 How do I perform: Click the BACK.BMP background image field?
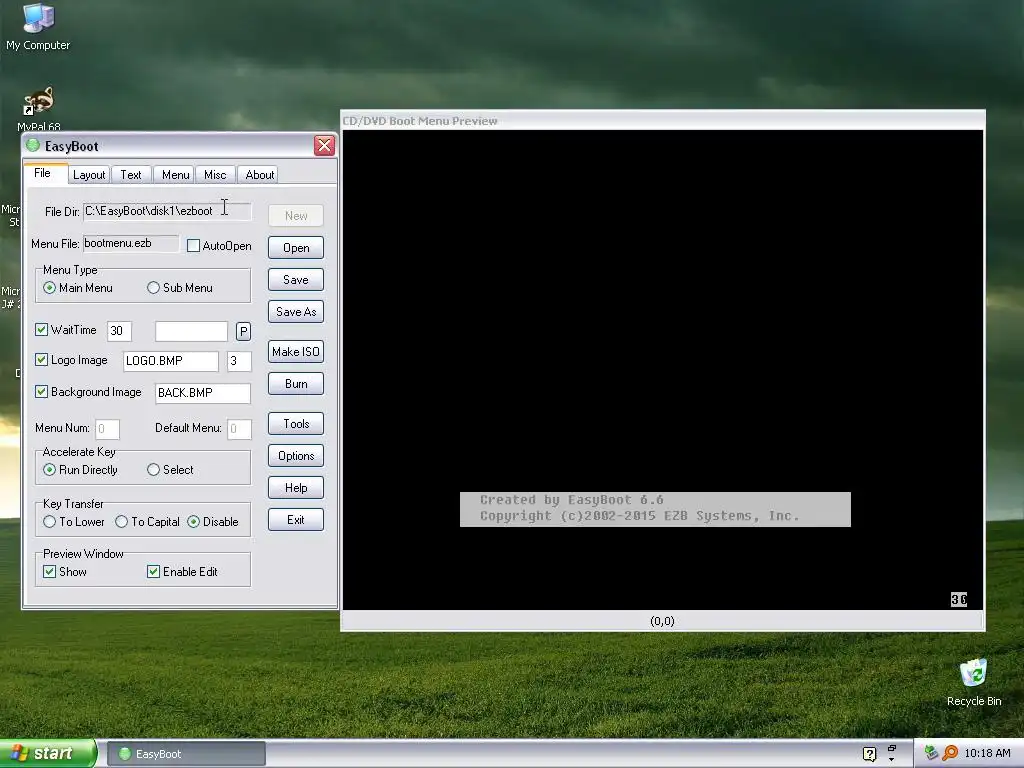(x=202, y=392)
